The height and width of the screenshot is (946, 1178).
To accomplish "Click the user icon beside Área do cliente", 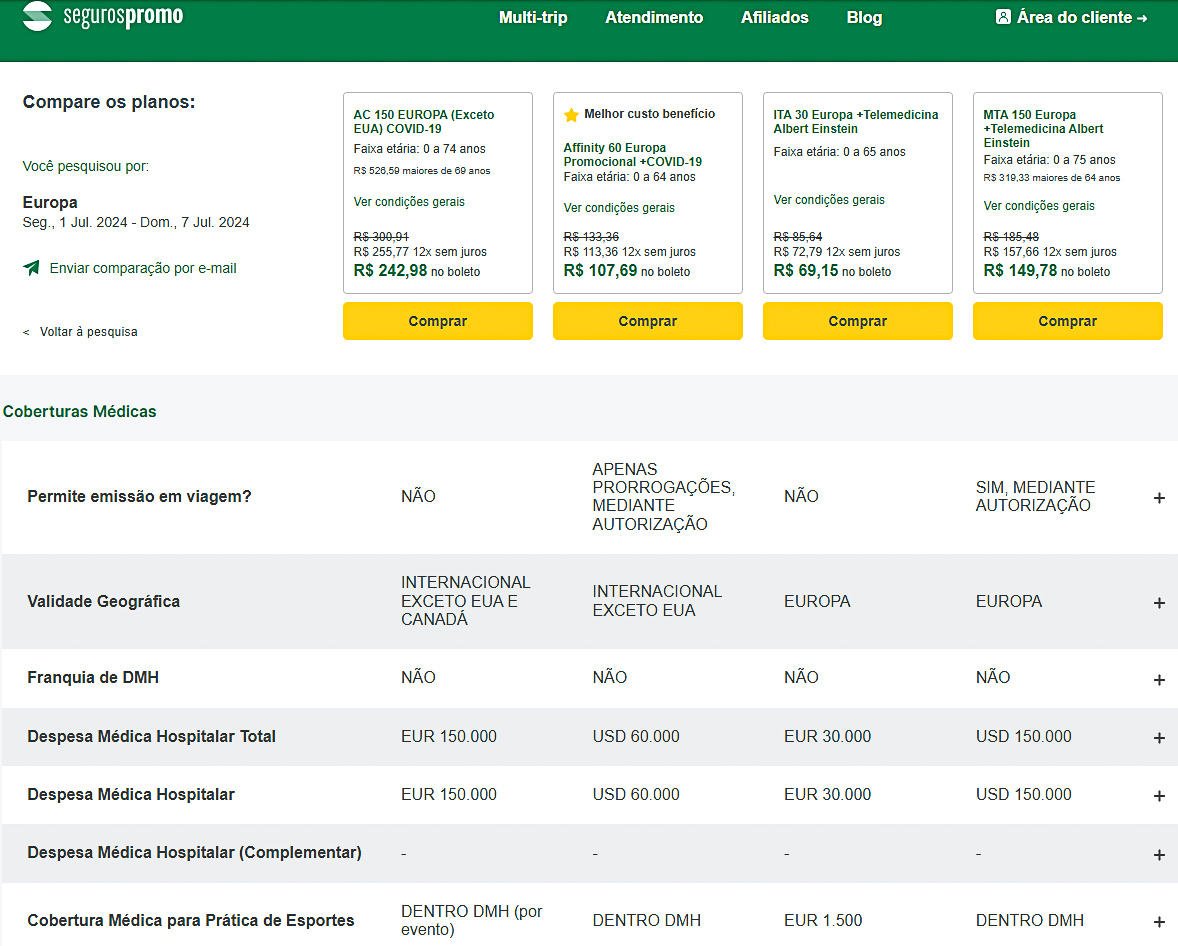I will click(x=1003, y=17).
